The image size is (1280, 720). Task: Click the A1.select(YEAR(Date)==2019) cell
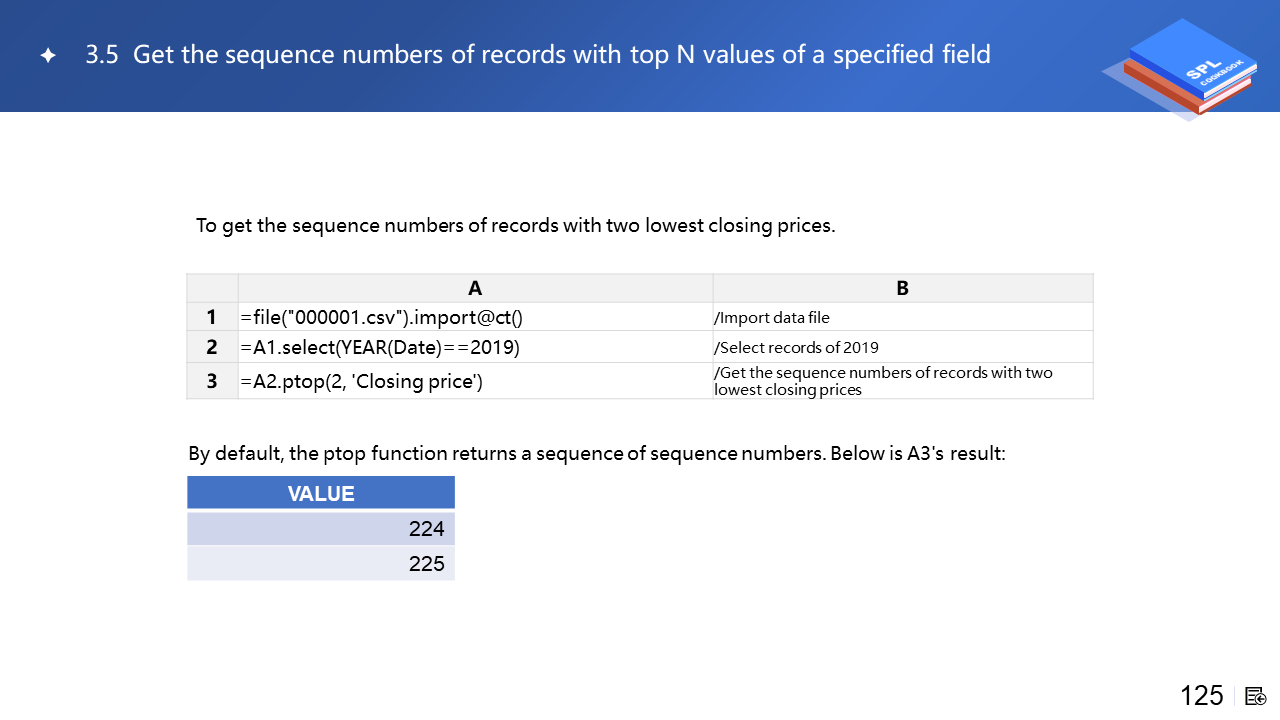(380, 347)
